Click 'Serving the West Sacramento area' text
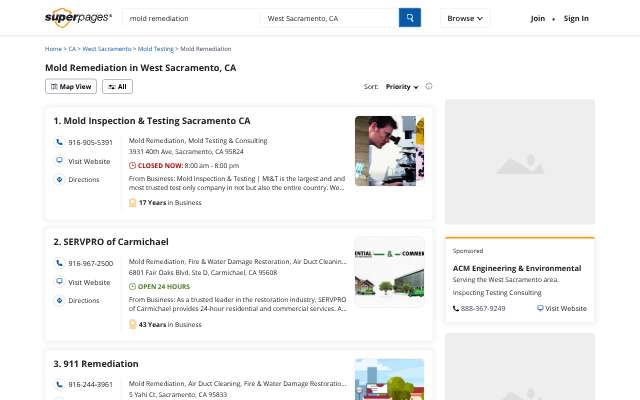This screenshot has height=400, width=640. 506,280
